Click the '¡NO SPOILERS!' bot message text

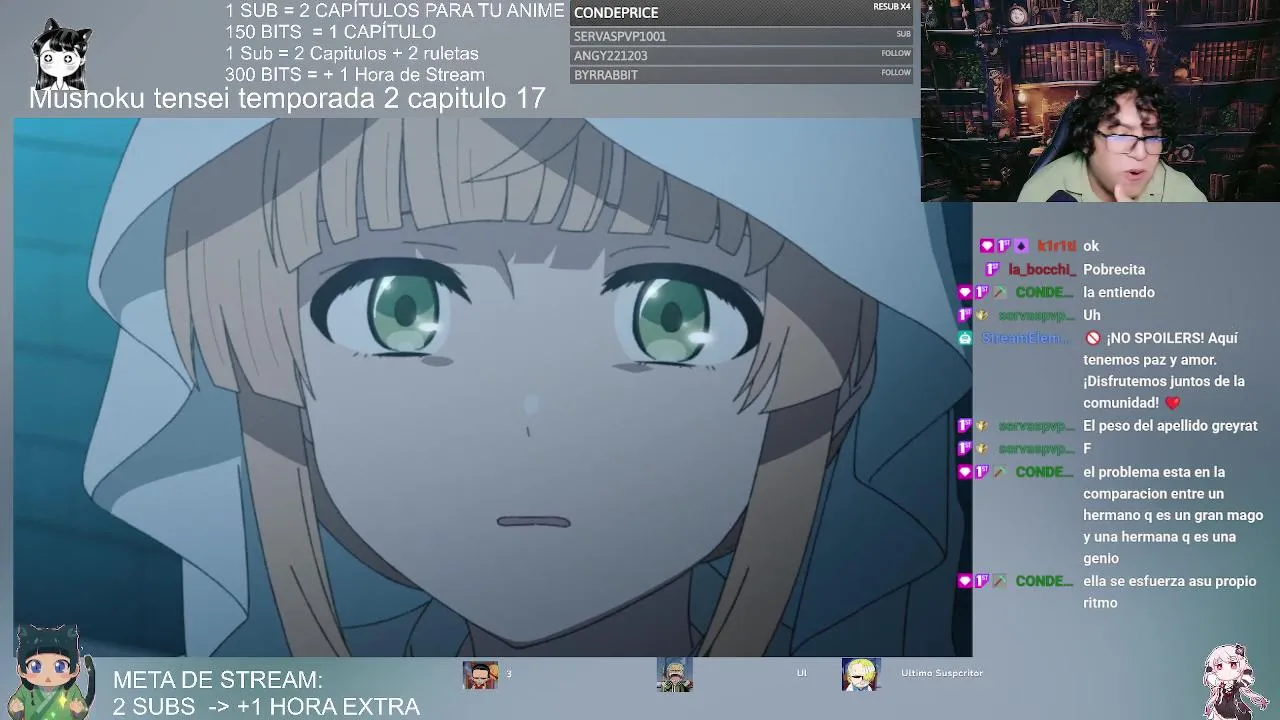1164,370
